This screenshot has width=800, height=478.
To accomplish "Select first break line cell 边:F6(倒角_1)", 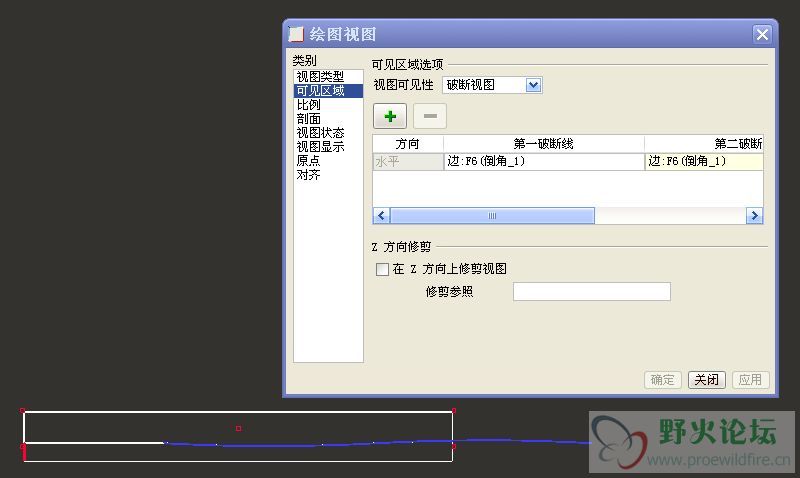I will tap(544, 162).
